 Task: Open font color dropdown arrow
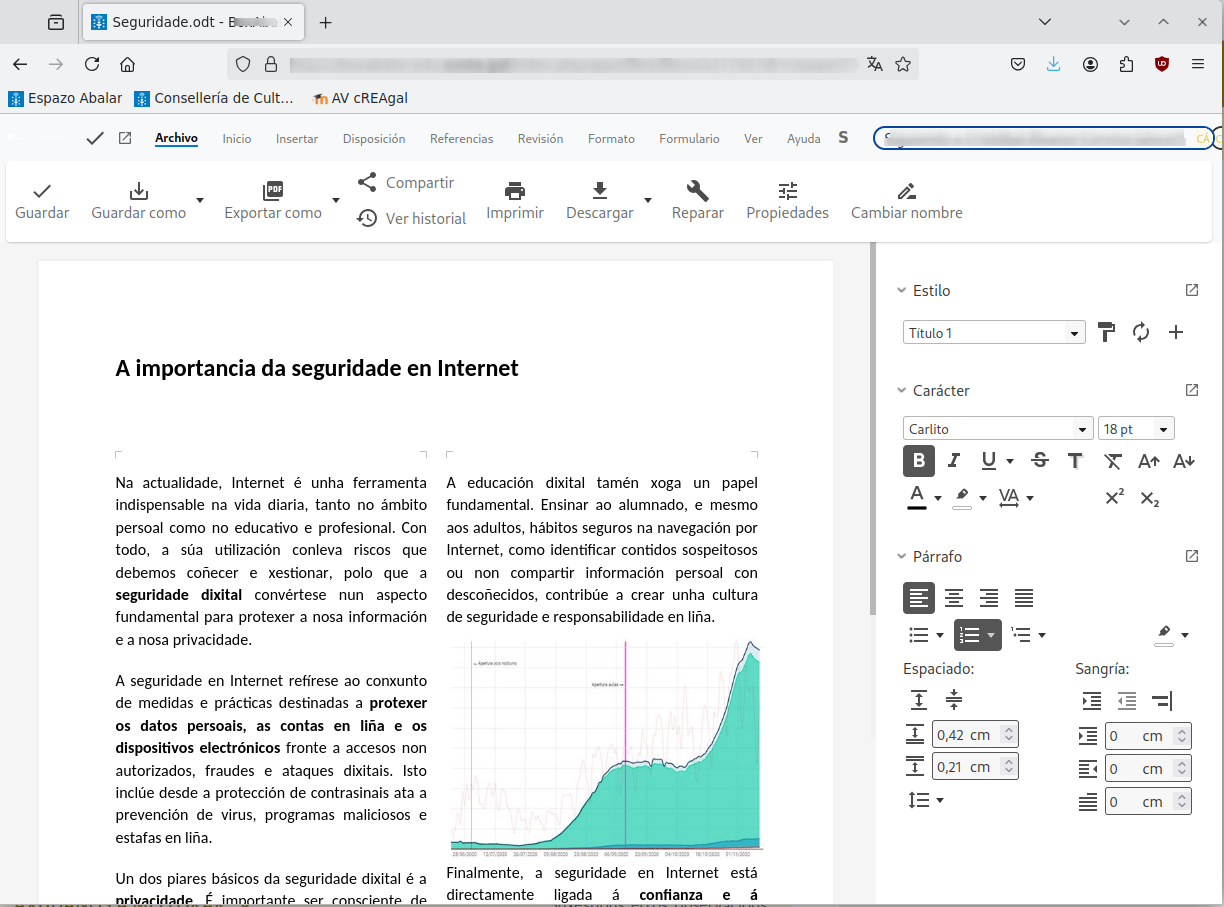pyautogui.click(x=938, y=498)
